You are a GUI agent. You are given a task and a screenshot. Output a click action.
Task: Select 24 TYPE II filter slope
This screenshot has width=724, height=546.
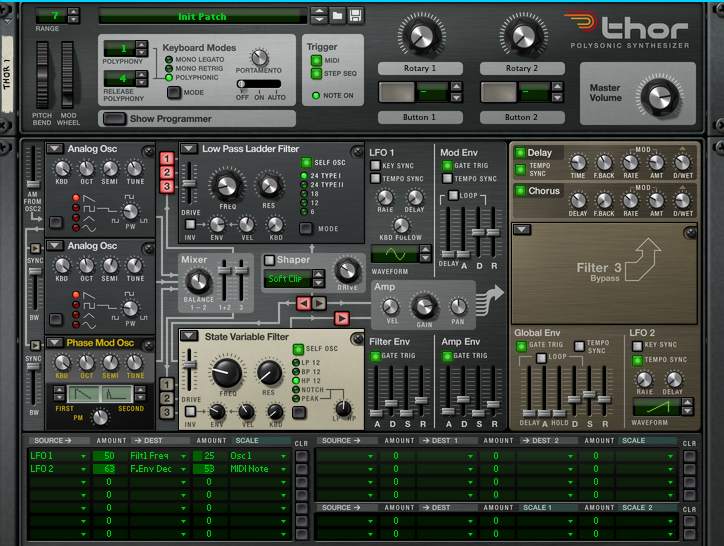304,185
